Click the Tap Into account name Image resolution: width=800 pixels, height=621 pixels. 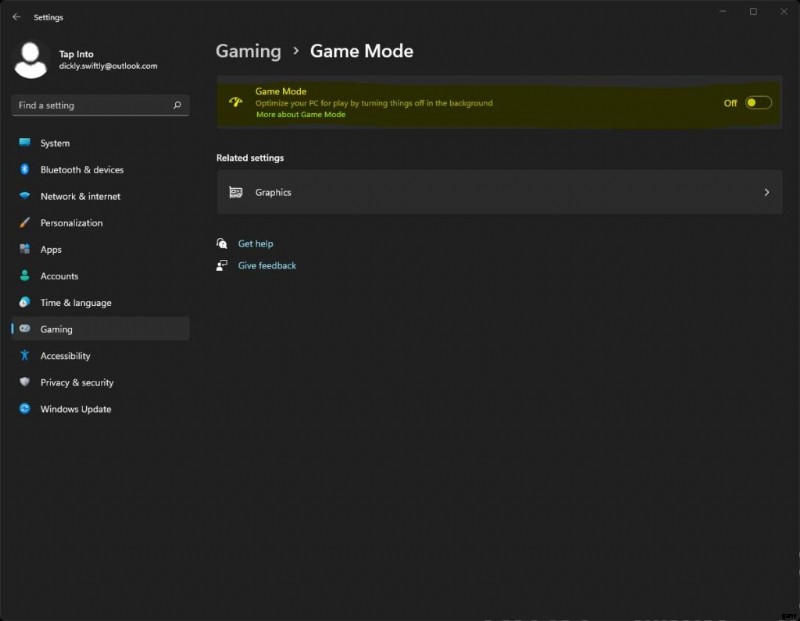(x=76, y=54)
